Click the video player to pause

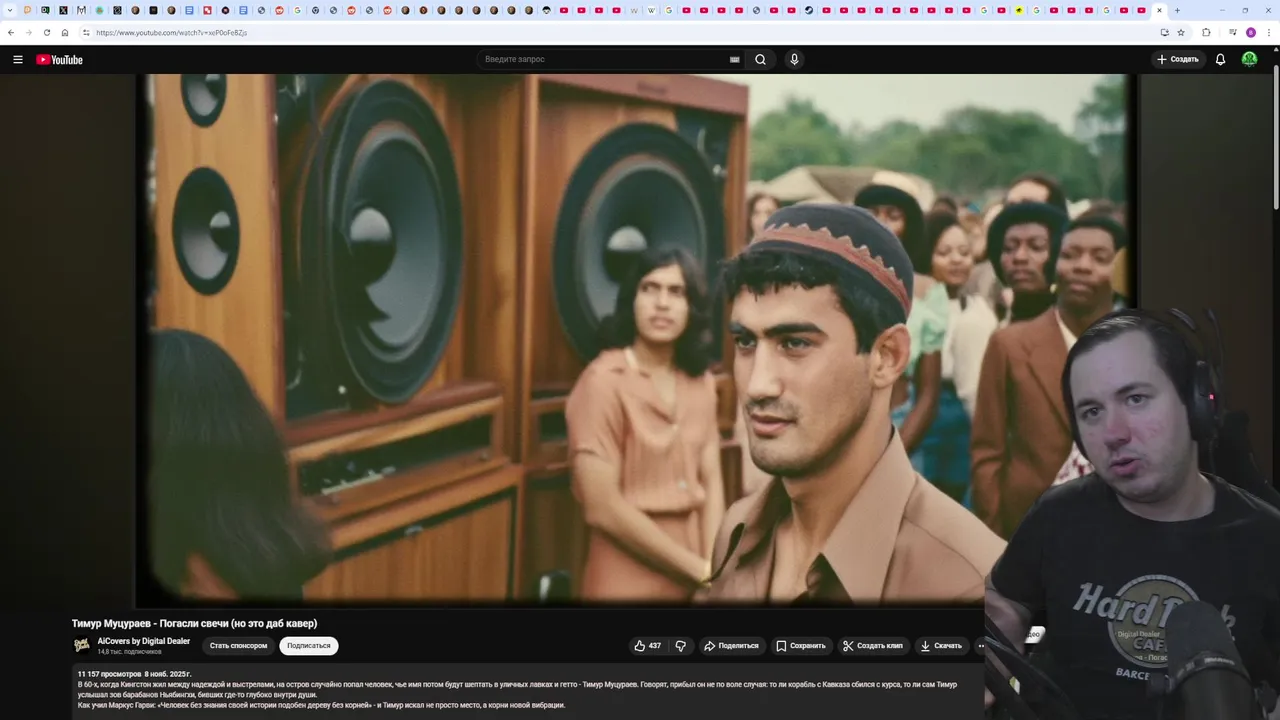click(x=636, y=340)
